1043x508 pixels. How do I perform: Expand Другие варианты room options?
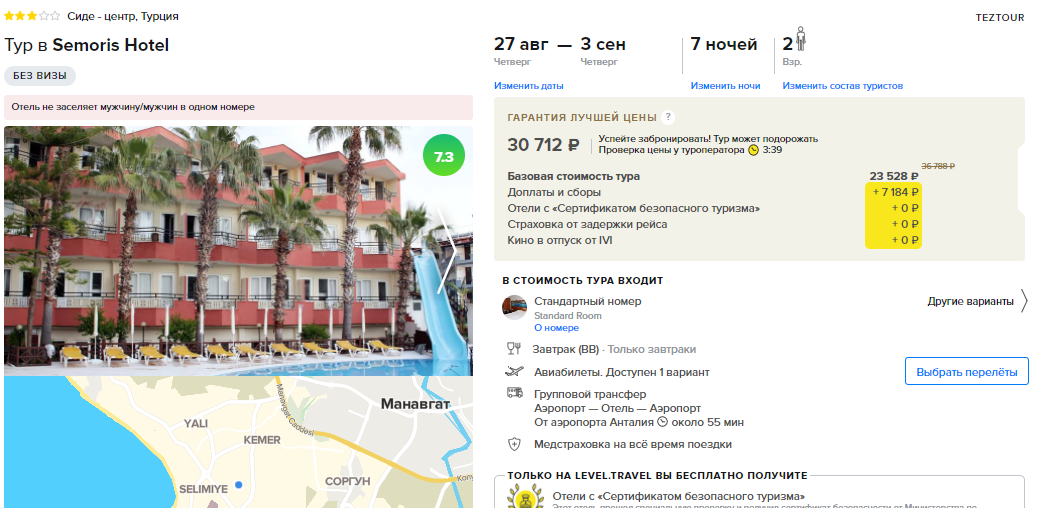click(x=970, y=301)
